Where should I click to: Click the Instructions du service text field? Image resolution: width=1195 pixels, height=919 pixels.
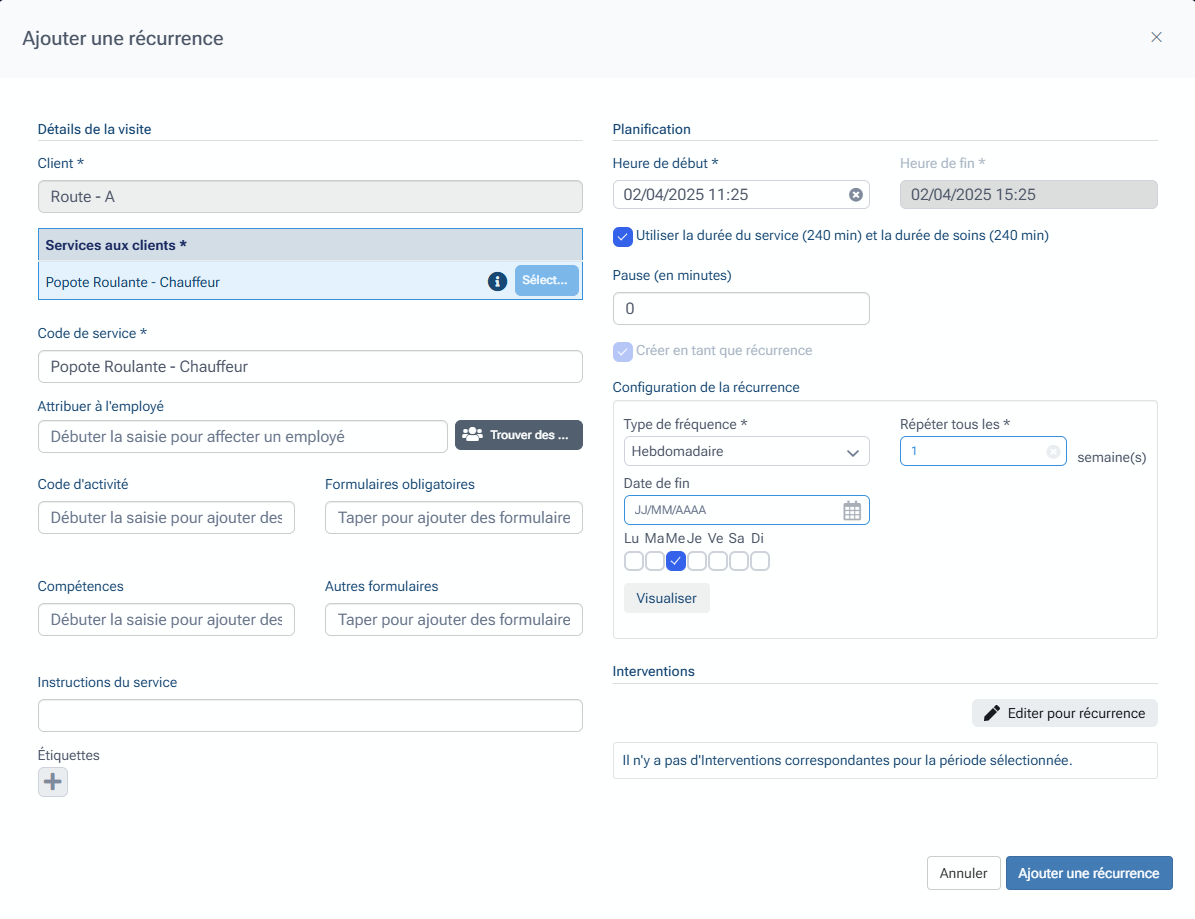(x=310, y=716)
